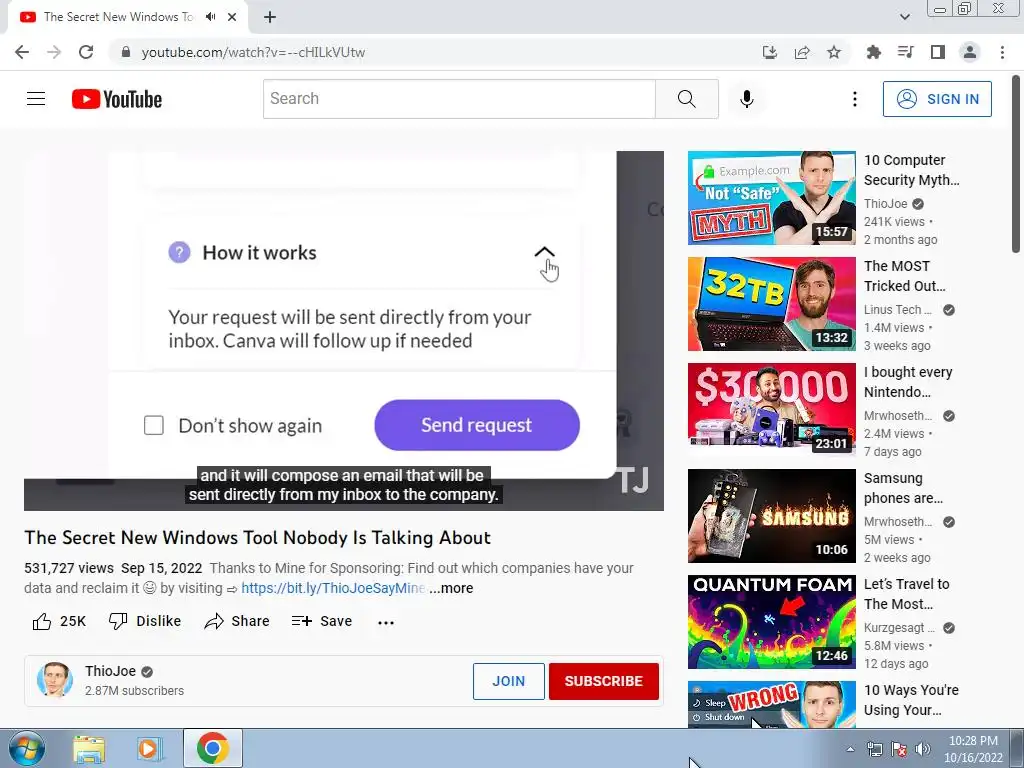Open the media controls icon in Chrome toolbar

(x=905, y=52)
